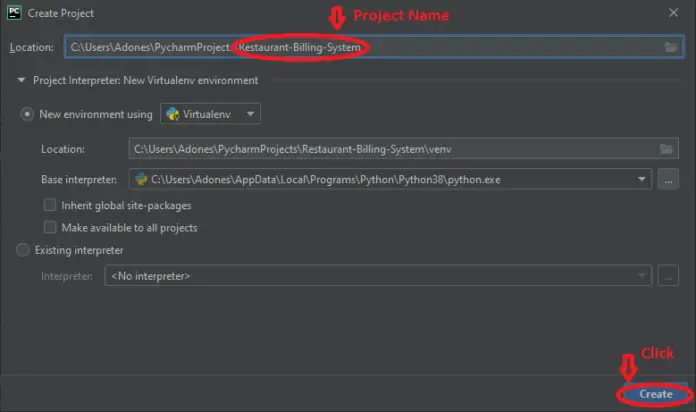Click the New environment using label
Image resolution: width=696 pixels, height=412 pixels.
click(96, 115)
